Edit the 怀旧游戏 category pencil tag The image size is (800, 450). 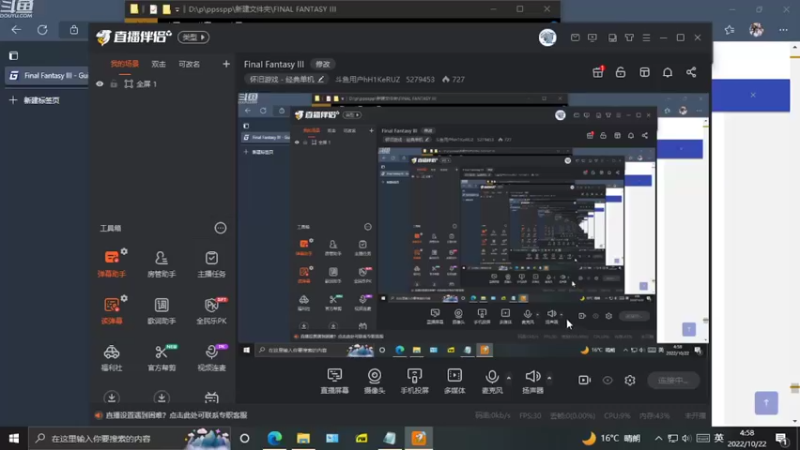[286, 80]
